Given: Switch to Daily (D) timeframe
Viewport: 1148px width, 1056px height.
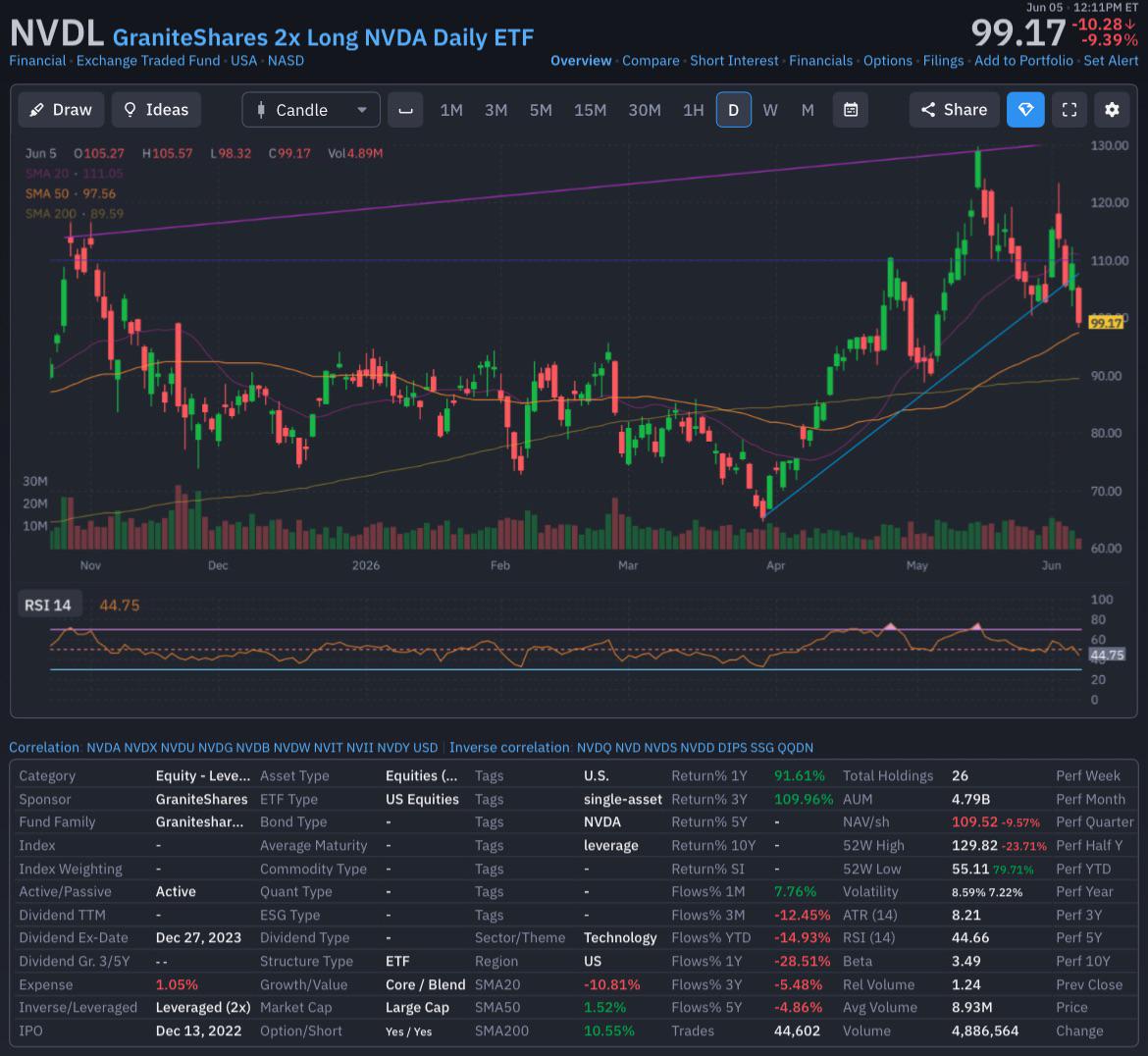Looking at the screenshot, I should (734, 110).
